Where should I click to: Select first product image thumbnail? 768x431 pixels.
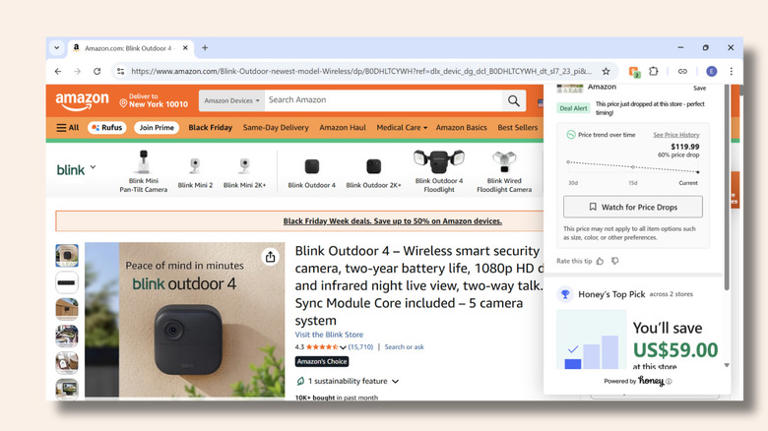pos(67,255)
